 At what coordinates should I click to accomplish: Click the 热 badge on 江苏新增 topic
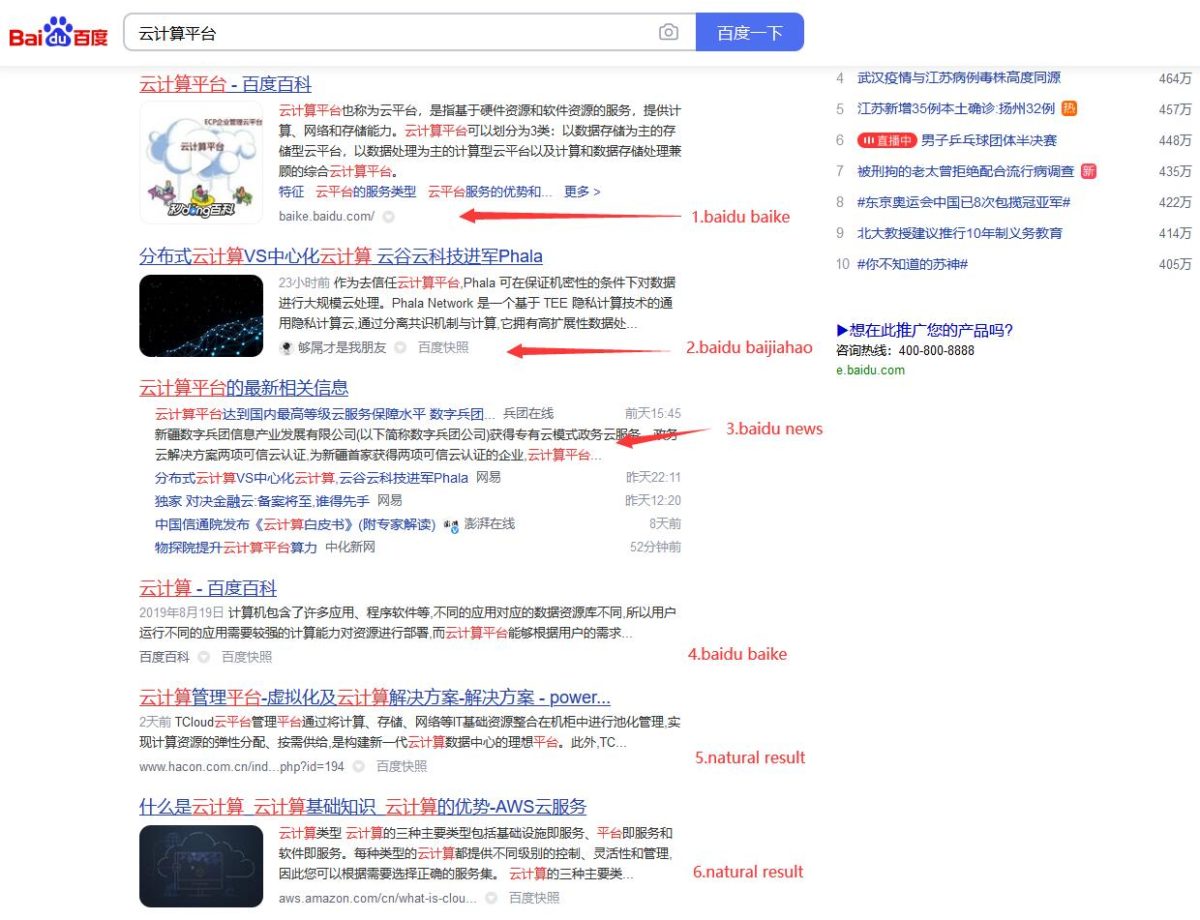click(1069, 108)
